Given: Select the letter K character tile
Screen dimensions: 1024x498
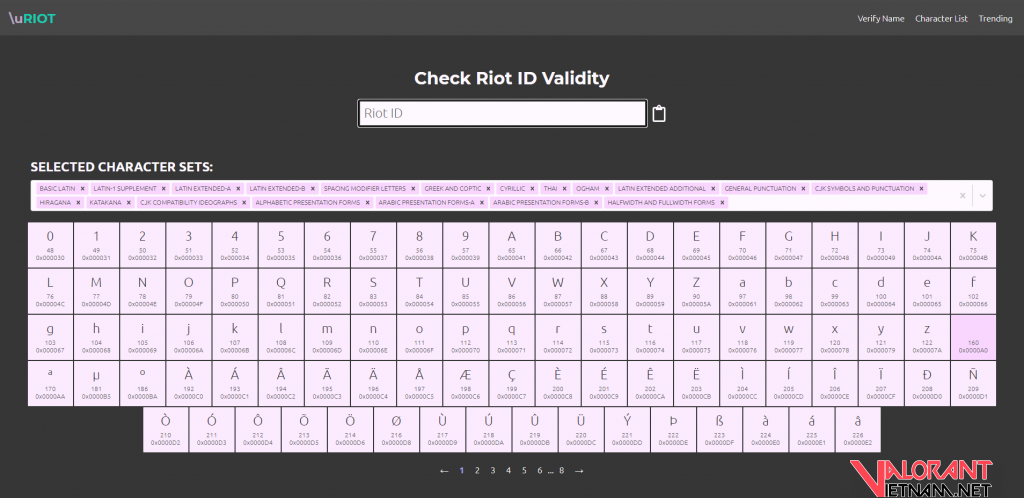Looking at the screenshot, I should click(973, 244).
